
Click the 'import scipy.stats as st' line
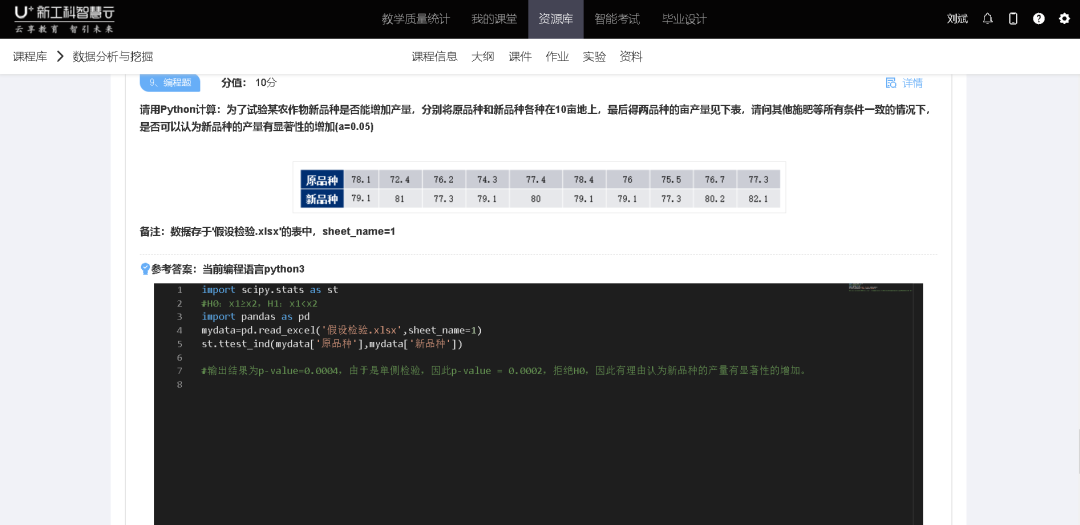coord(270,290)
